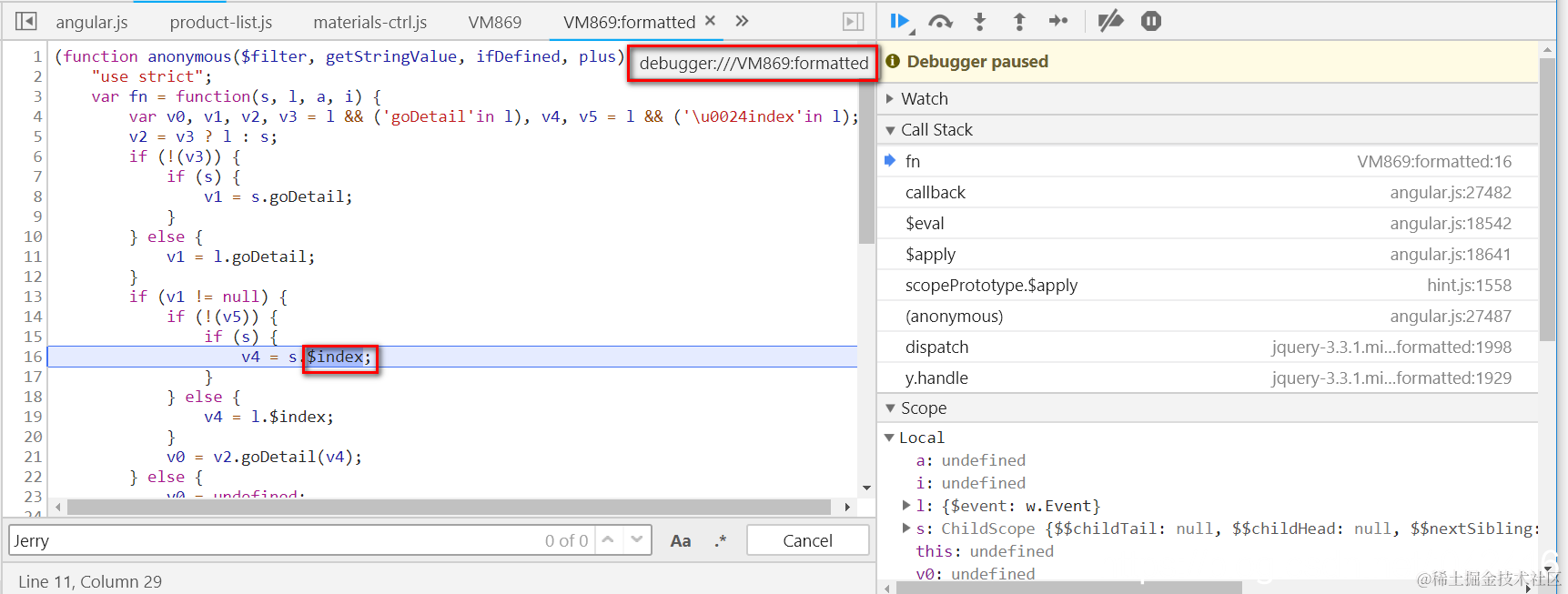The image size is (1568, 594).
Task: Click the a: undefined variable
Action: pyautogui.click(x=970, y=460)
